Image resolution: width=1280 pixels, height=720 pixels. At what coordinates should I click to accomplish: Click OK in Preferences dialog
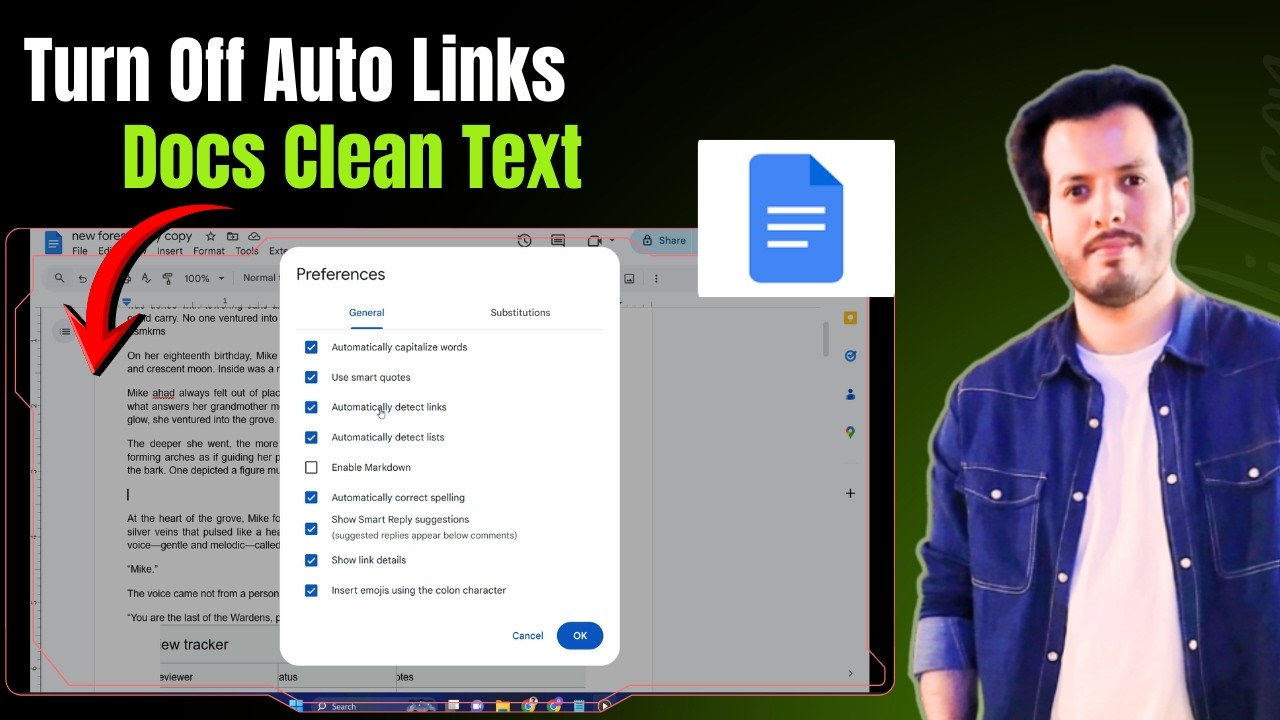[580, 635]
